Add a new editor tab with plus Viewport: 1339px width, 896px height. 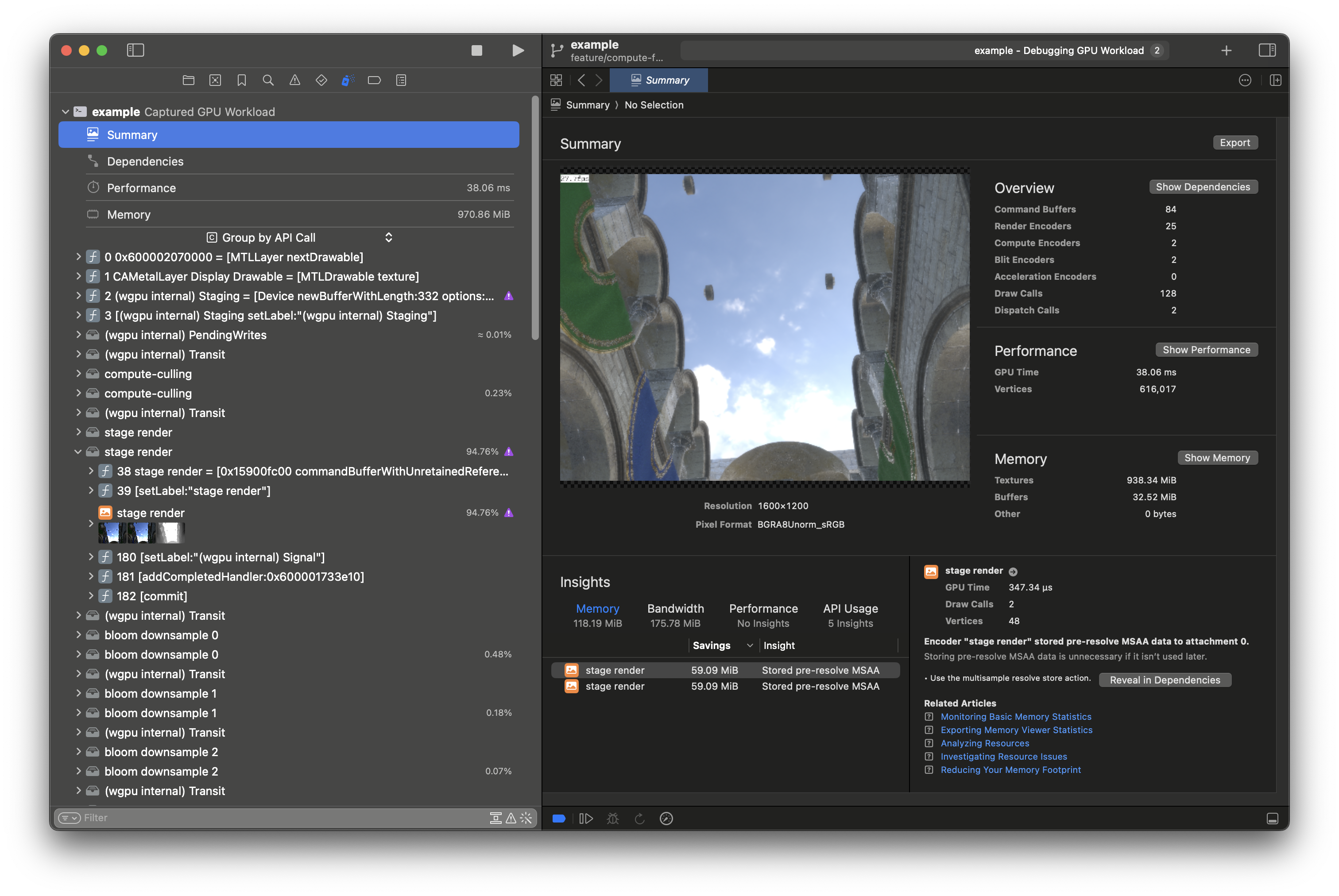point(1227,50)
